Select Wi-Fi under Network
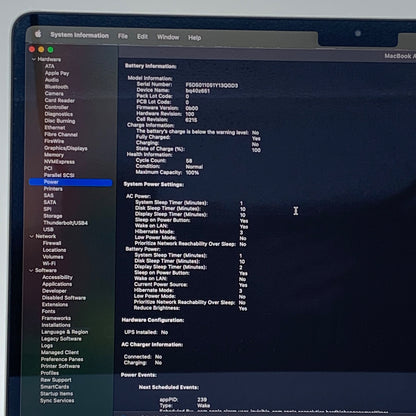 [49, 263]
